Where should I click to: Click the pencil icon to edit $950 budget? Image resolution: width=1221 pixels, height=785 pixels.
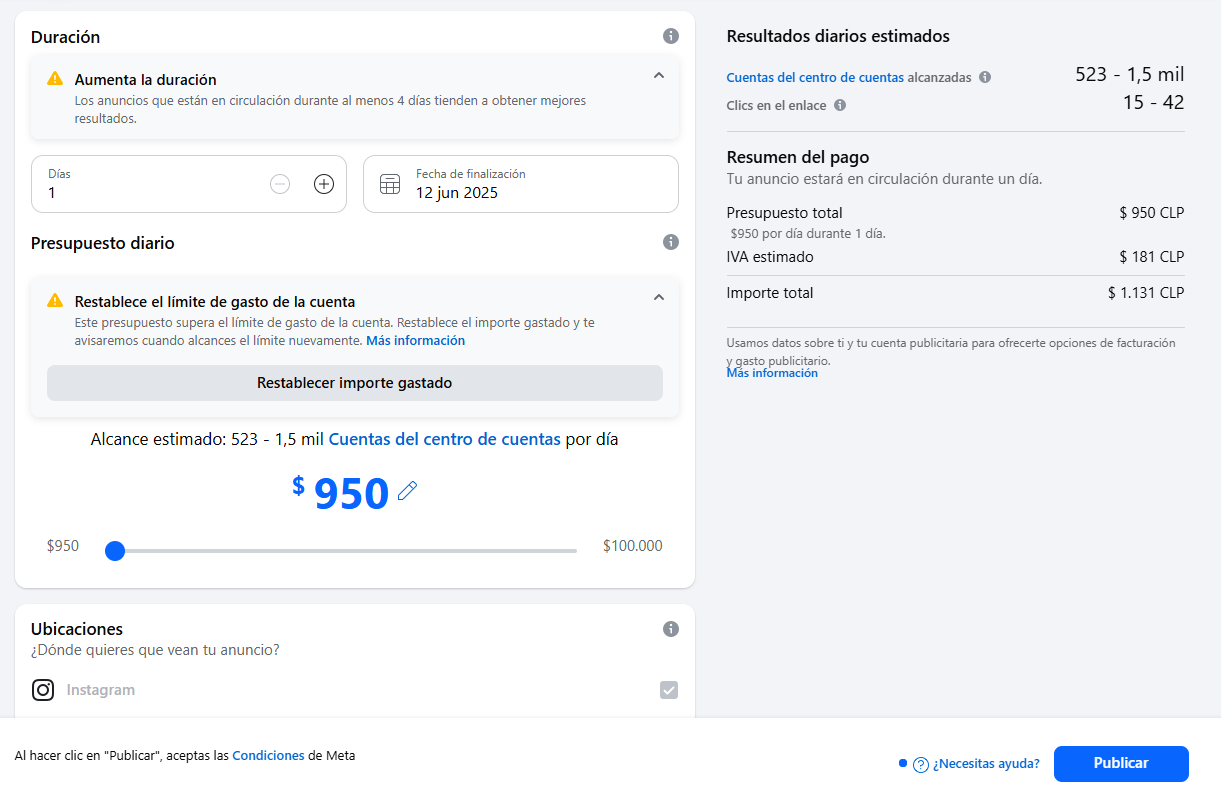click(407, 491)
